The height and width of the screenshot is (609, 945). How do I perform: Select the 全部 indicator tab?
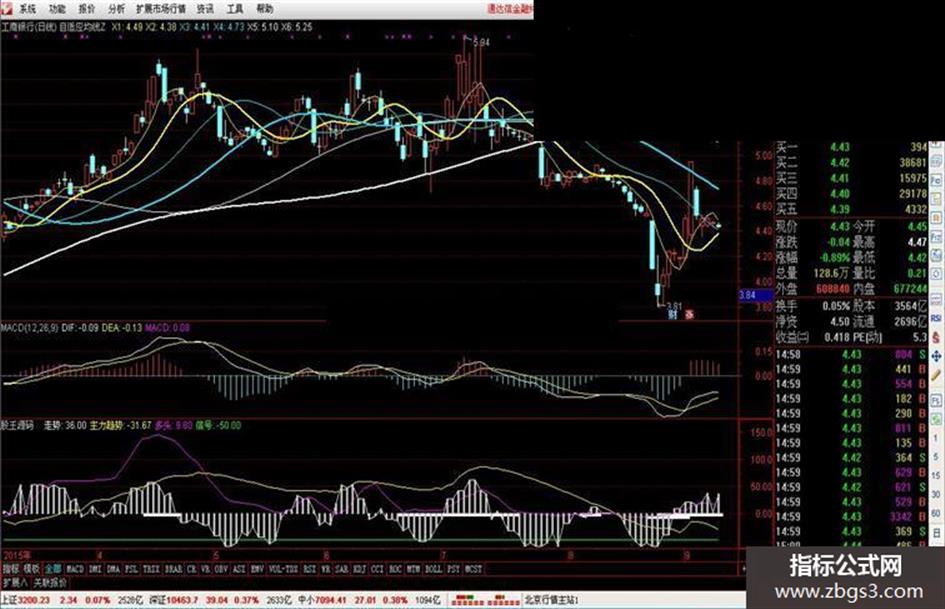(53, 569)
